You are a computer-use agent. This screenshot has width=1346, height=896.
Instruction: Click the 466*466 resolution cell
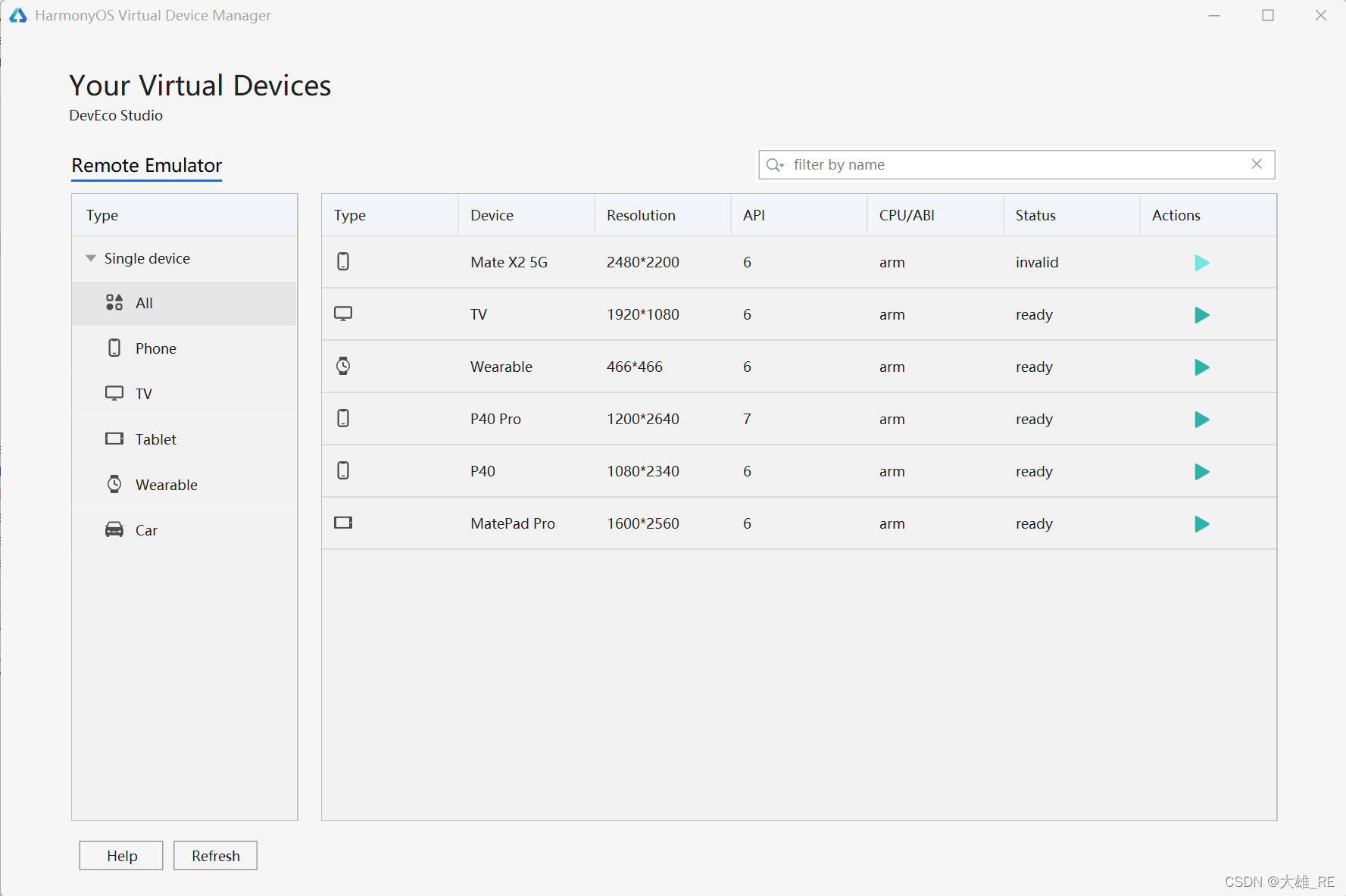pos(635,367)
